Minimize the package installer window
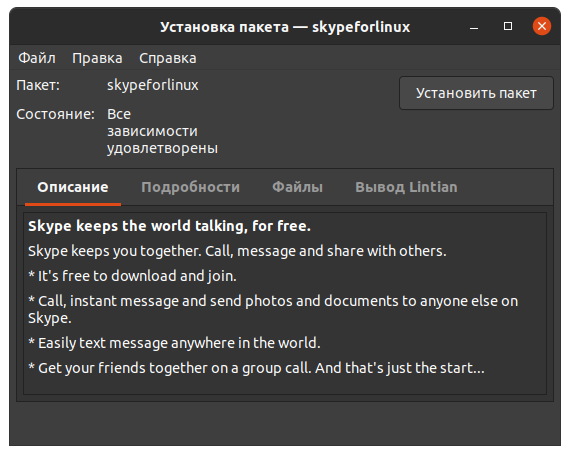Image resolution: width=570 pixels, height=455 pixels. coord(474,27)
